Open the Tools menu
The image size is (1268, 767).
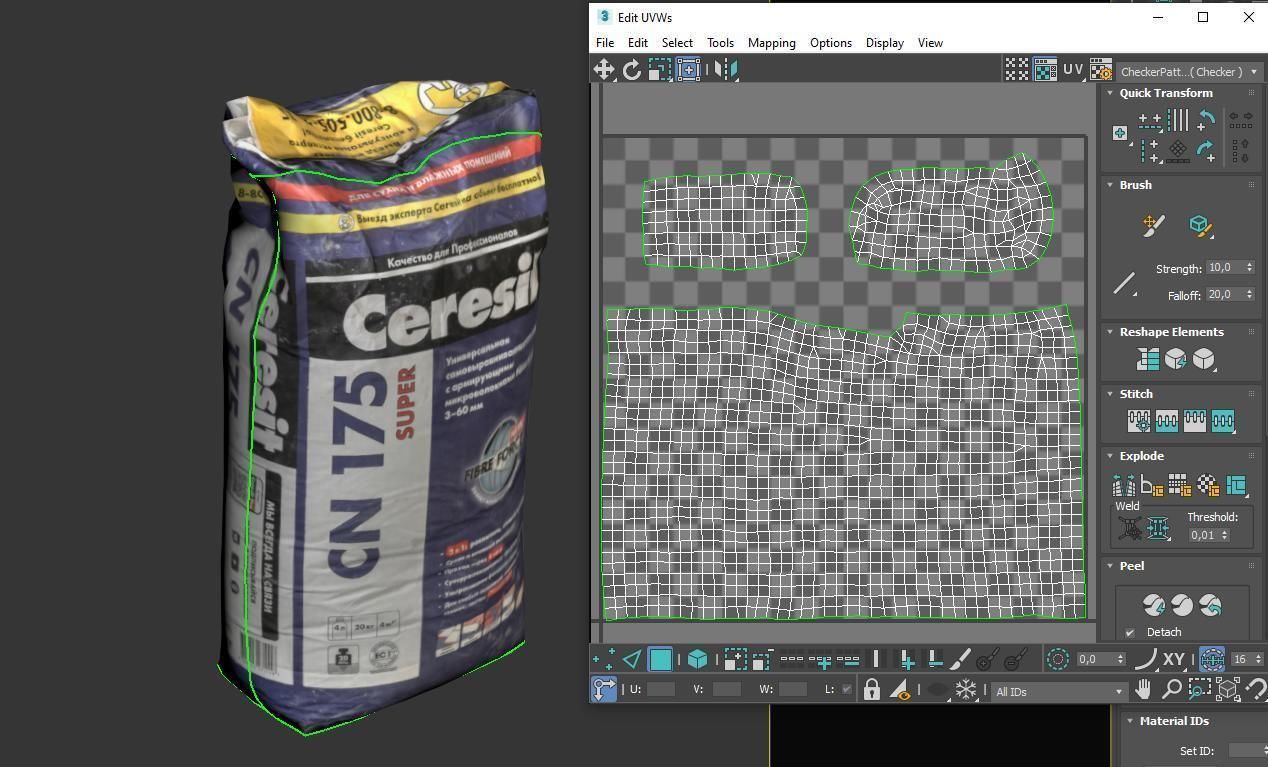[720, 43]
